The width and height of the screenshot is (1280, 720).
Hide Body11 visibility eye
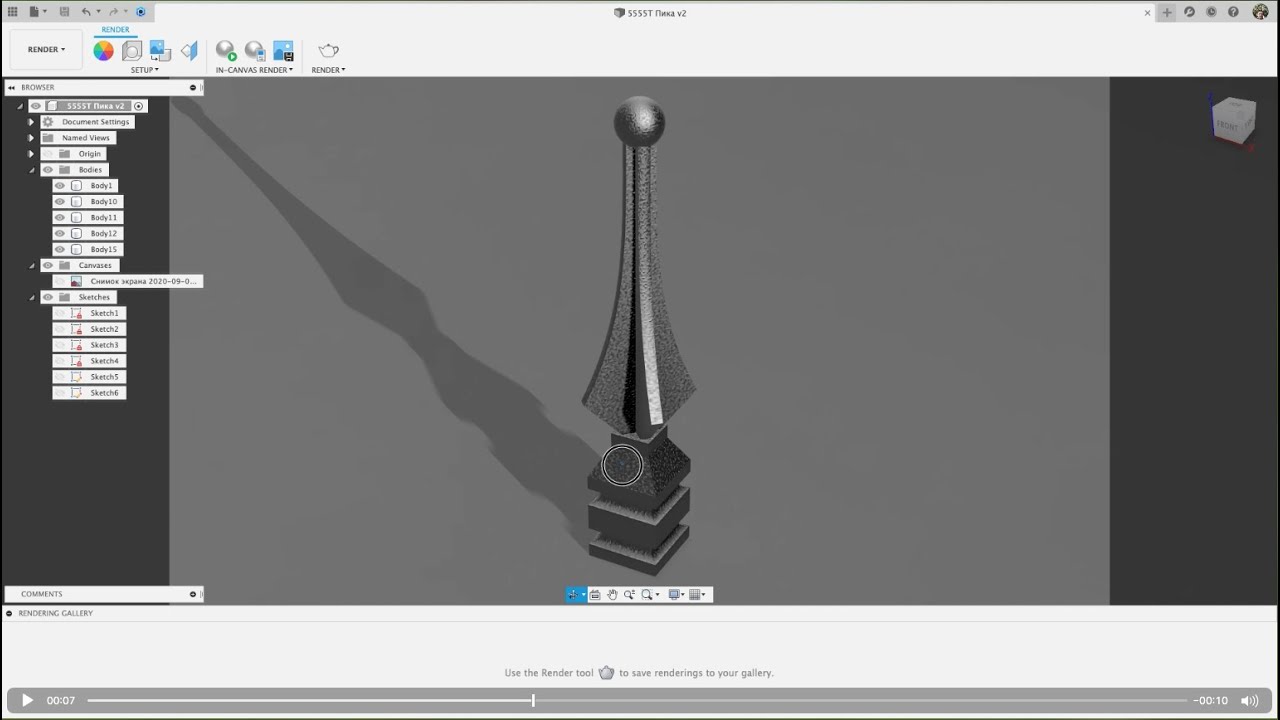(60, 218)
